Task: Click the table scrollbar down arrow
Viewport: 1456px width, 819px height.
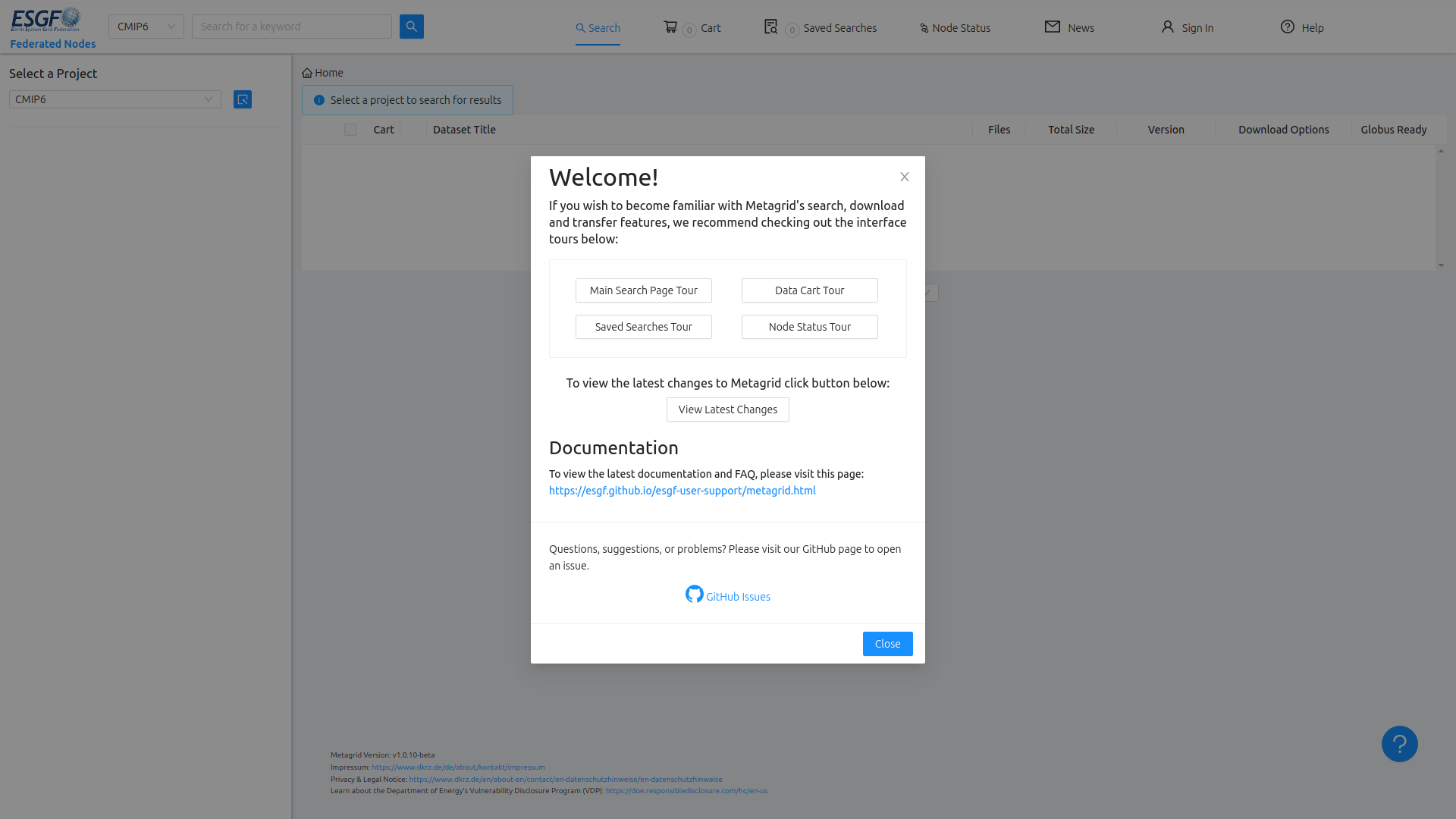Action: (x=1441, y=265)
